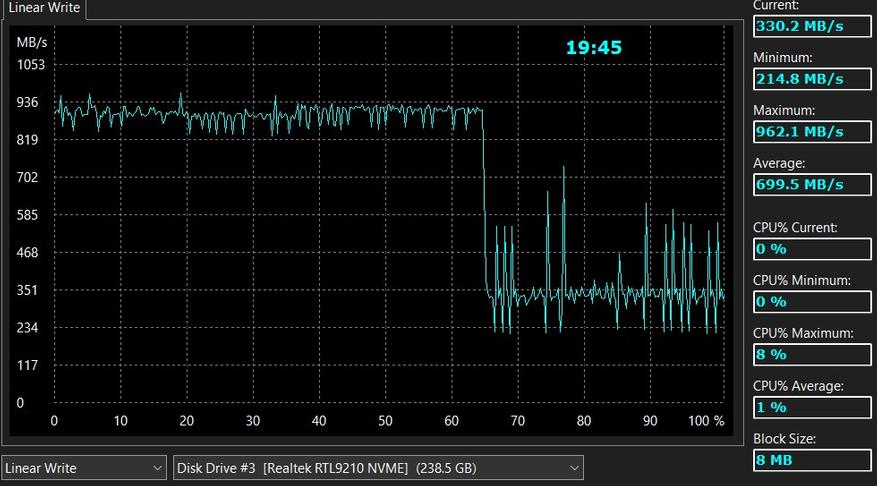Viewport: 877px width, 486px height.
Task: Click the 936 label on the vertical axis
Action: pos(27,102)
